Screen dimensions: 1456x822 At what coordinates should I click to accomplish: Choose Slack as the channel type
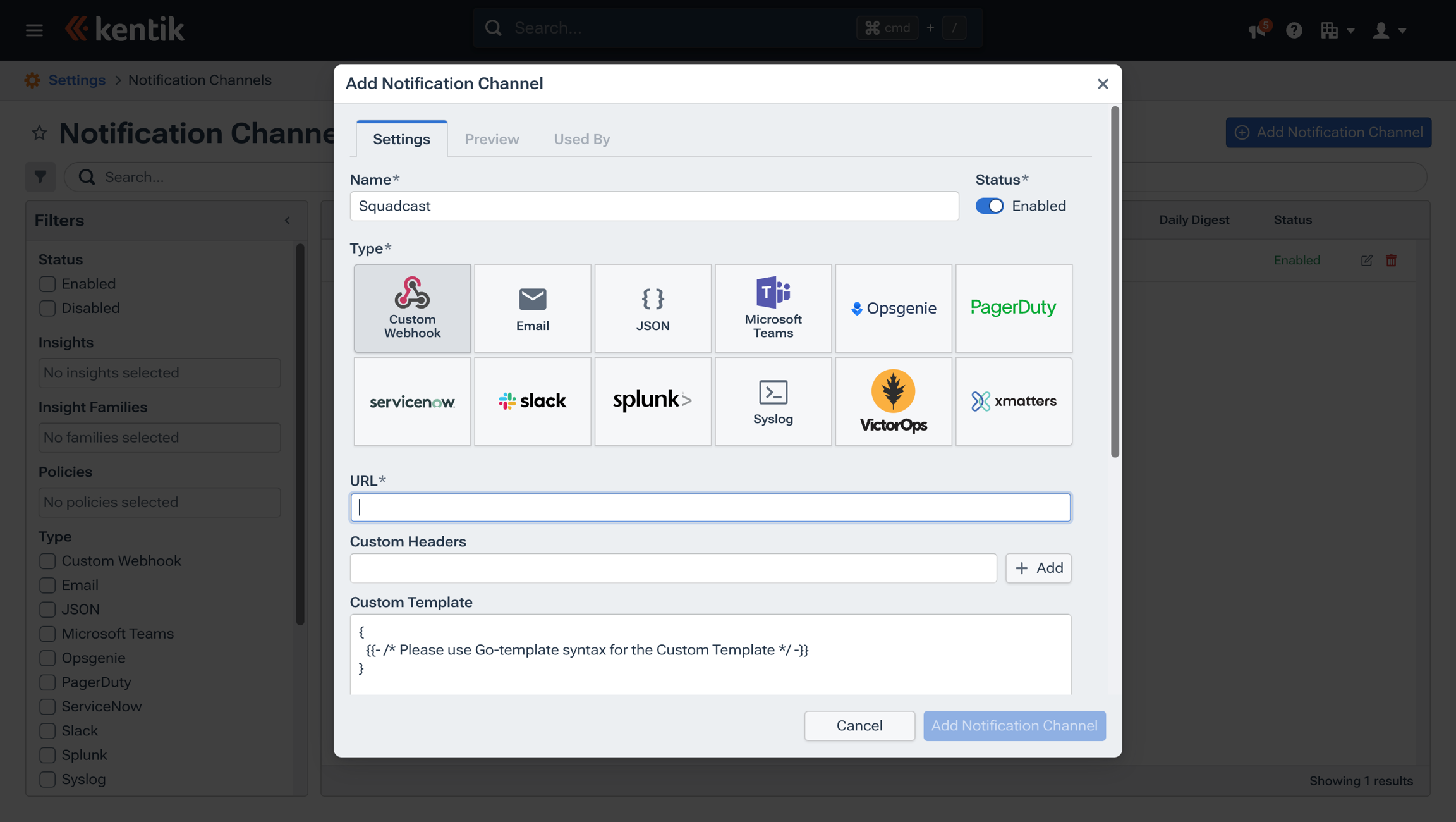(532, 402)
